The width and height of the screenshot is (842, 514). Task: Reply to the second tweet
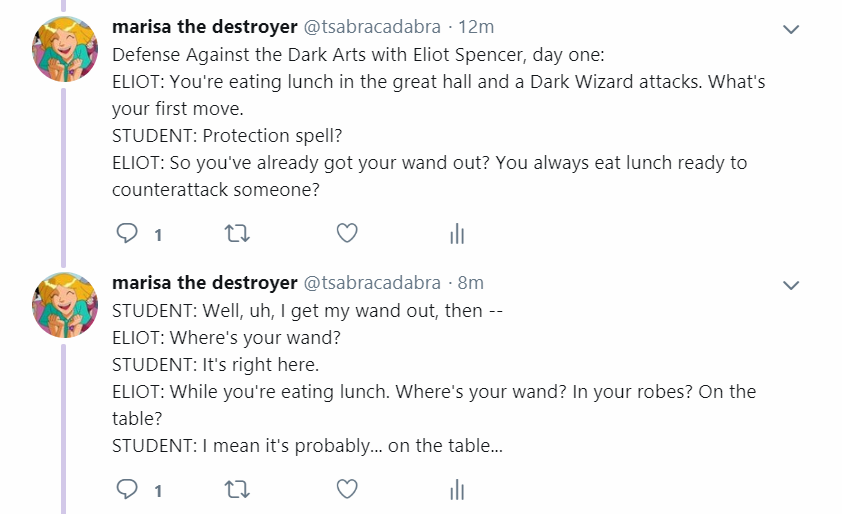pos(127,490)
